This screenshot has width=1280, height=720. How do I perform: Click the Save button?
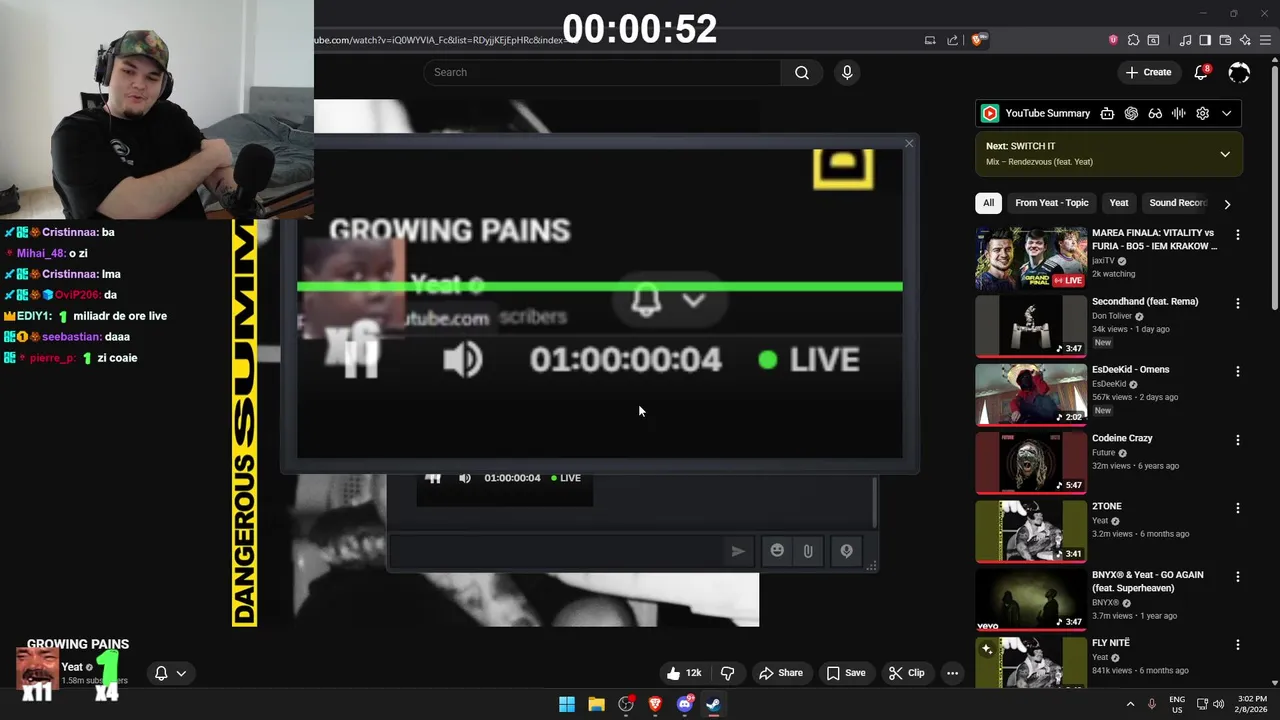(846, 673)
